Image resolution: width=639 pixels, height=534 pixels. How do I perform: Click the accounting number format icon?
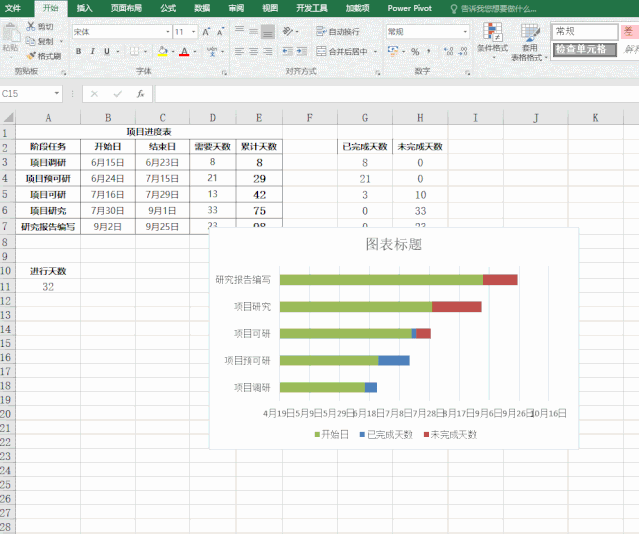pos(393,51)
